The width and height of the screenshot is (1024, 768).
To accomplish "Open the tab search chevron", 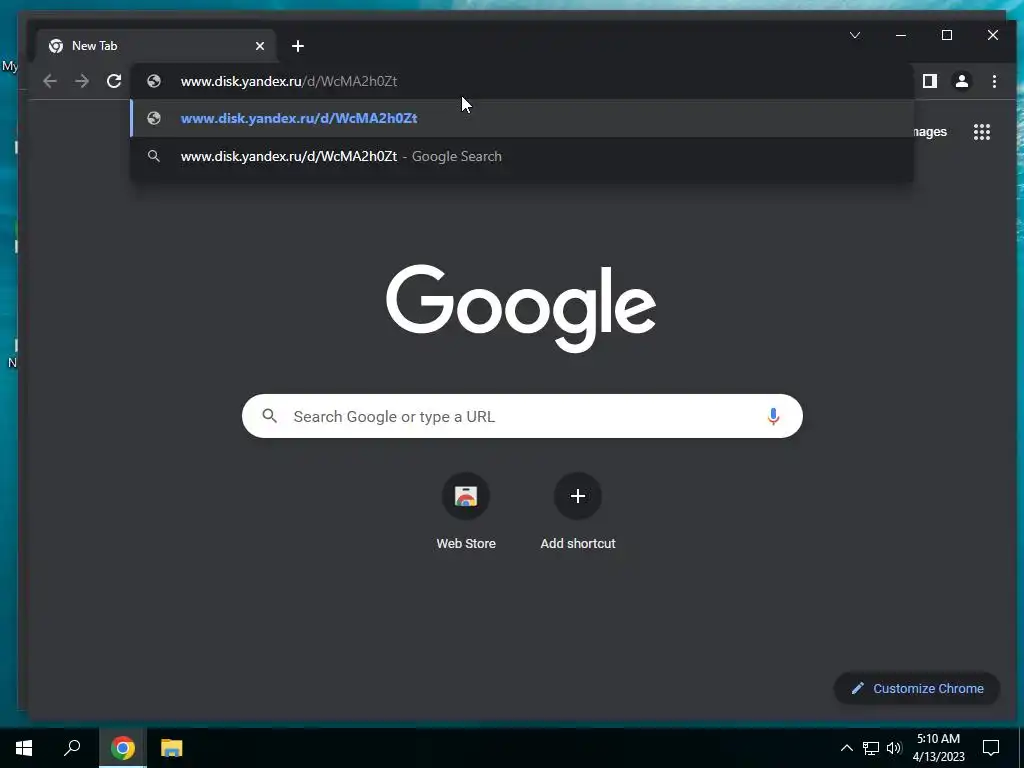I will 855,35.
